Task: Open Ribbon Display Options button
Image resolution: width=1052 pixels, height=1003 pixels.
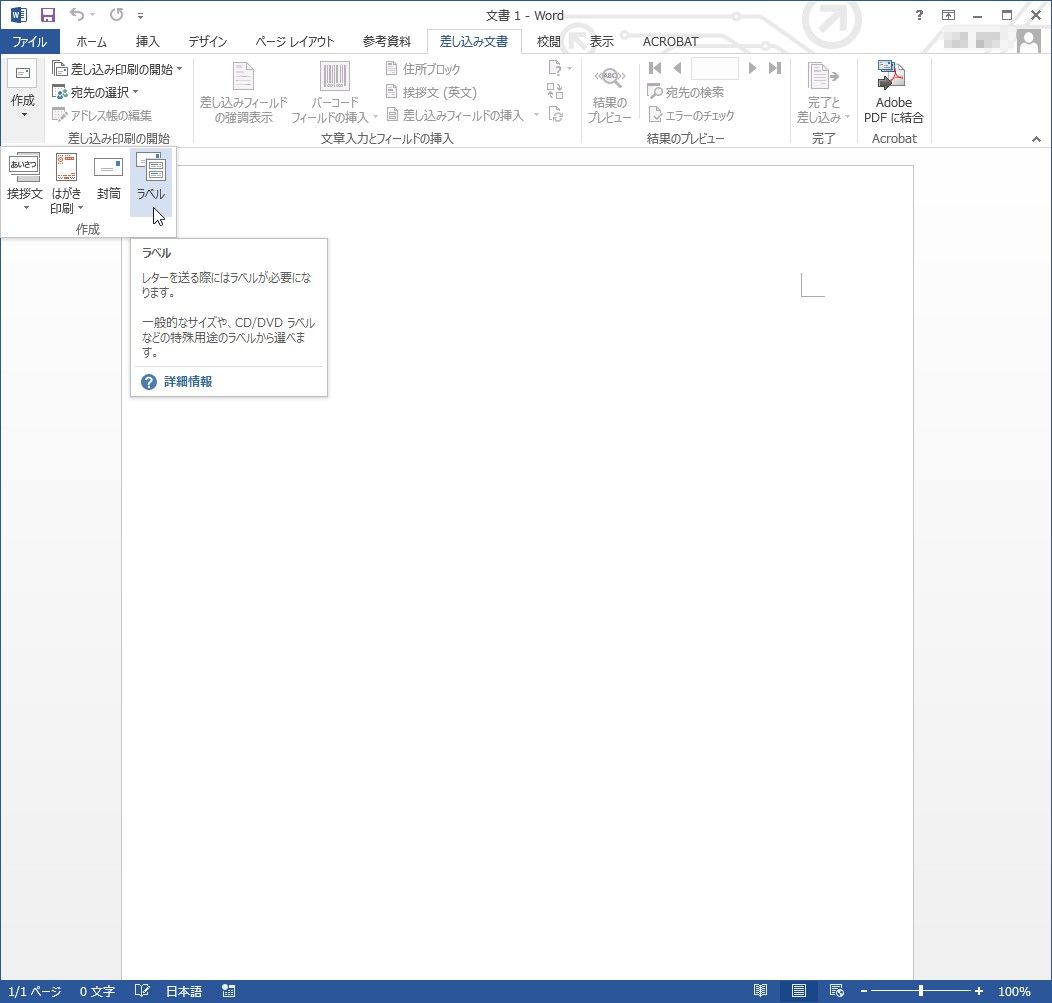Action: point(948,15)
